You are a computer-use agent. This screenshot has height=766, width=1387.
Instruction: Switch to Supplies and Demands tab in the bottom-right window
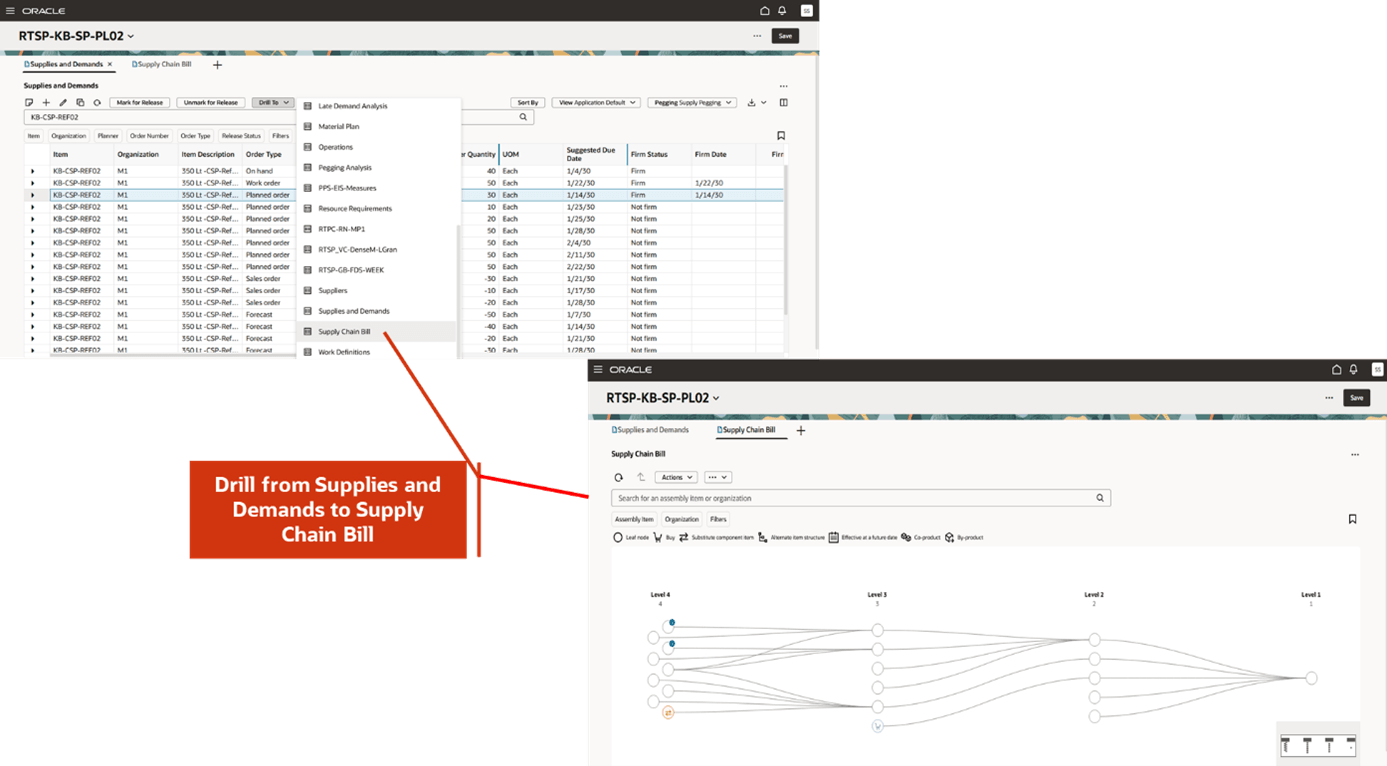coord(650,430)
